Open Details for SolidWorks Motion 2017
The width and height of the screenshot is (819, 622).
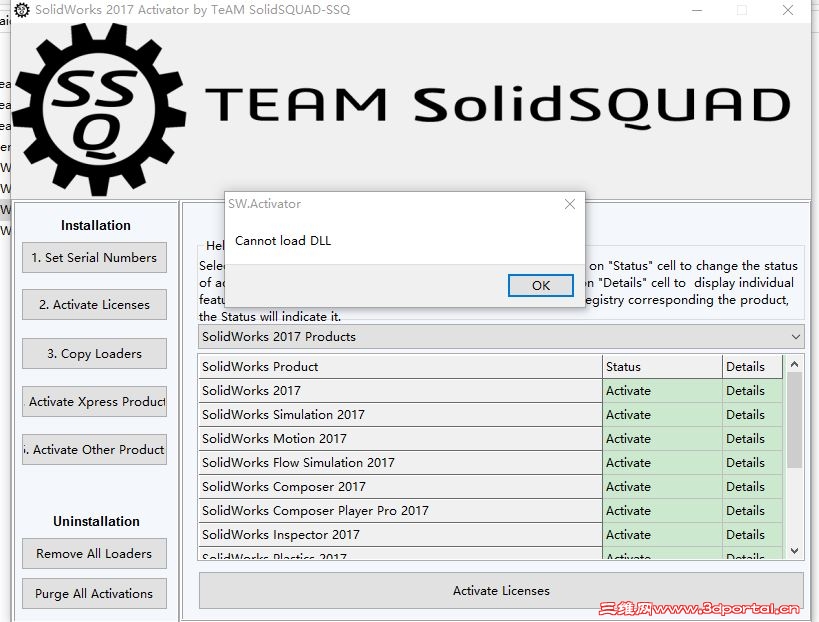point(753,439)
